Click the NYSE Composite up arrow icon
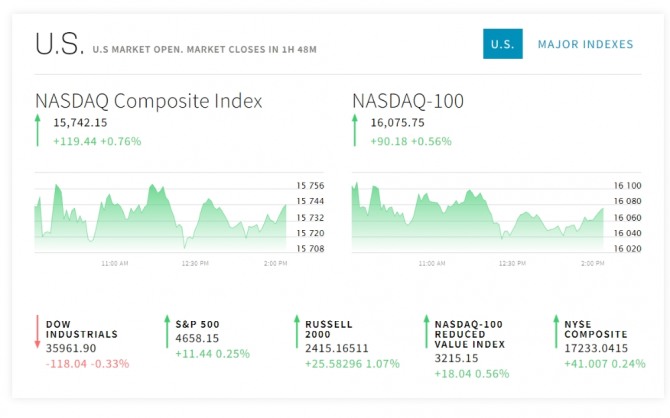 (554, 332)
